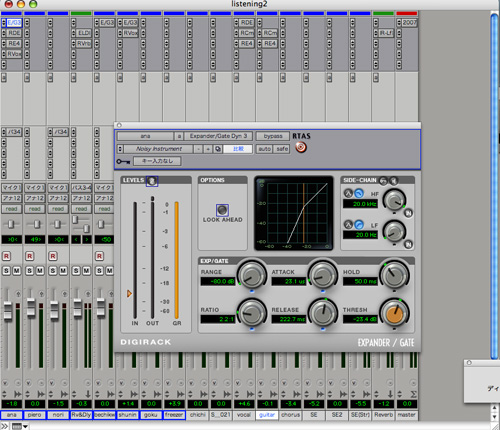Viewport: 500px width, 430px height.
Task: Select the freezer track name
Action: click(174, 415)
